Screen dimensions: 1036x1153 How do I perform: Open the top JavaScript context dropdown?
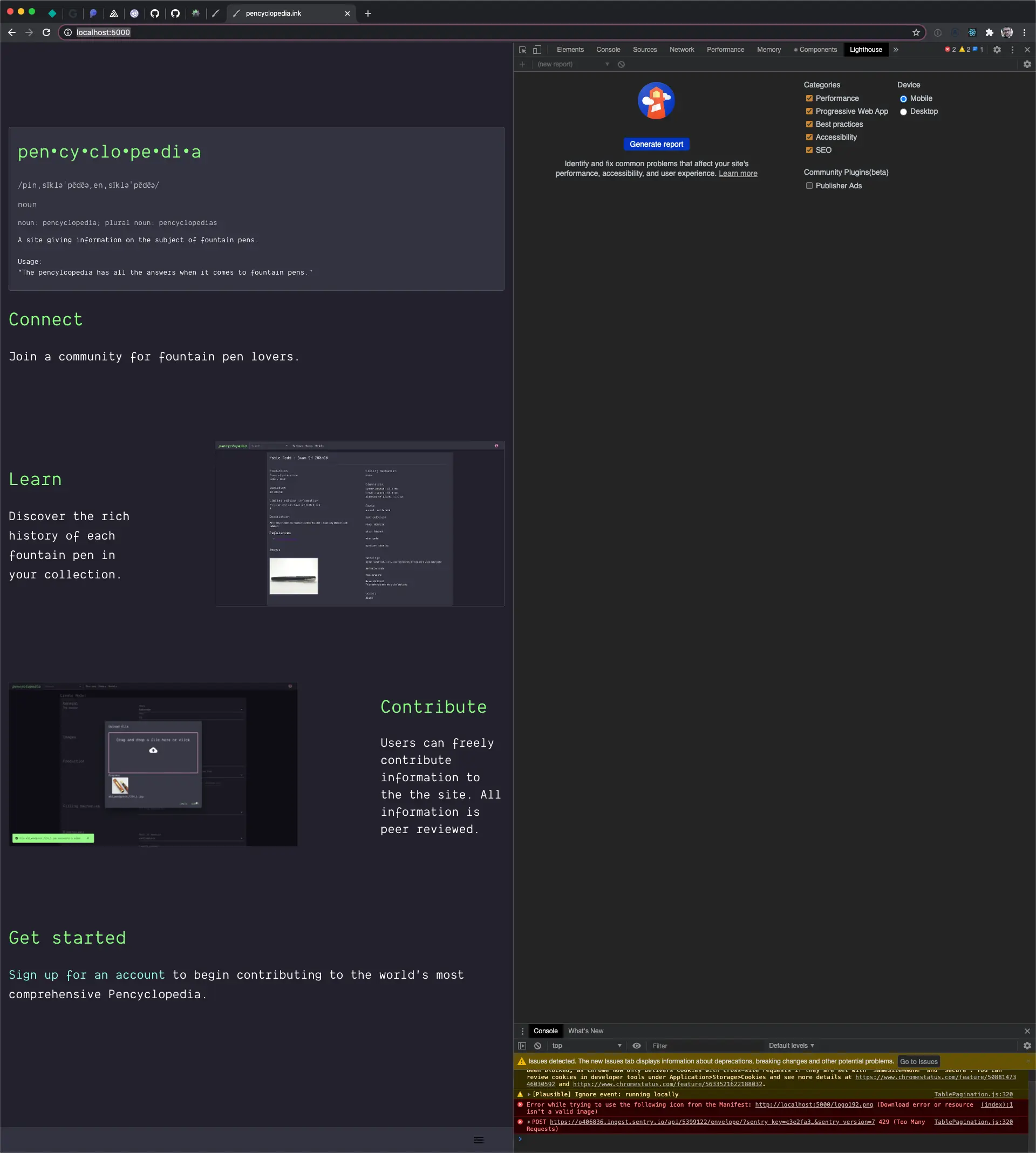coord(587,1046)
